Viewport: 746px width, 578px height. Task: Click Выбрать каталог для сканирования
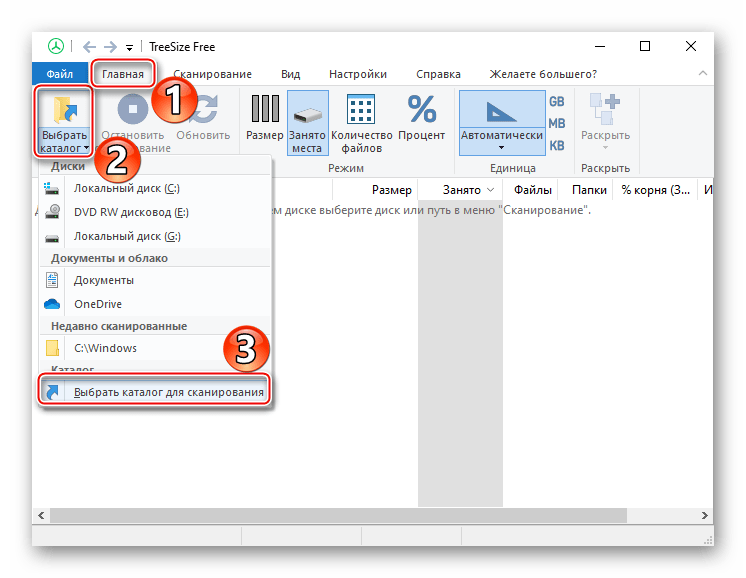click(155, 392)
